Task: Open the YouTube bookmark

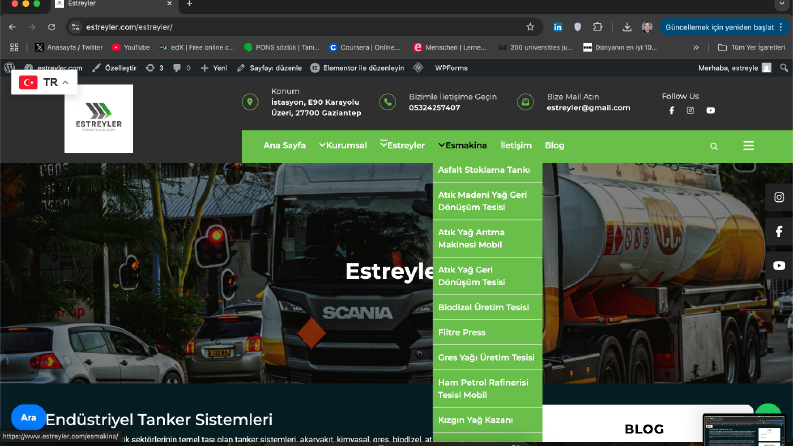Action: coord(130,48)
